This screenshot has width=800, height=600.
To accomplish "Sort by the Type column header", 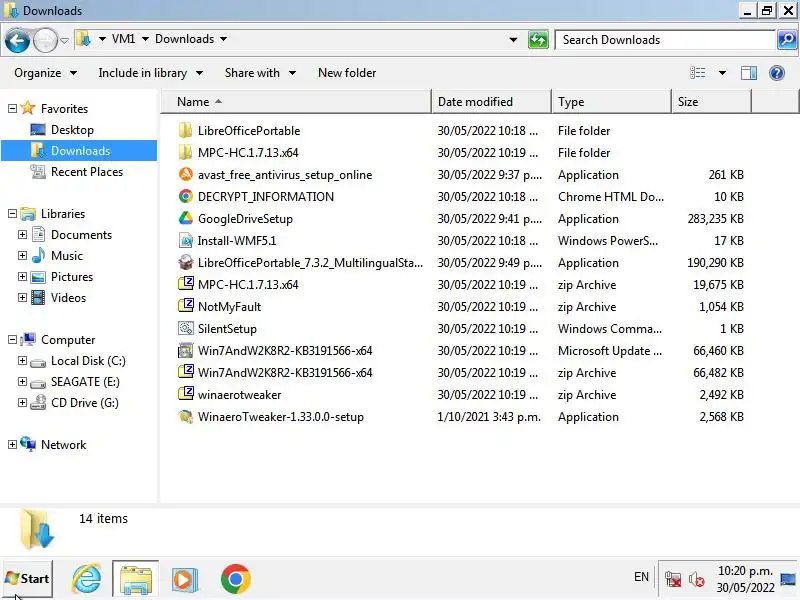I will tap(611, 102).
